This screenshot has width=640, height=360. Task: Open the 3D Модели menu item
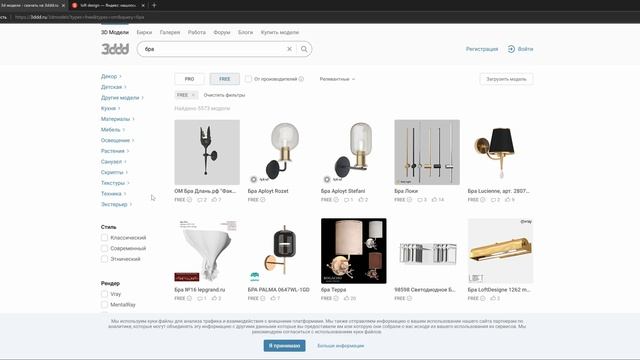115,32
